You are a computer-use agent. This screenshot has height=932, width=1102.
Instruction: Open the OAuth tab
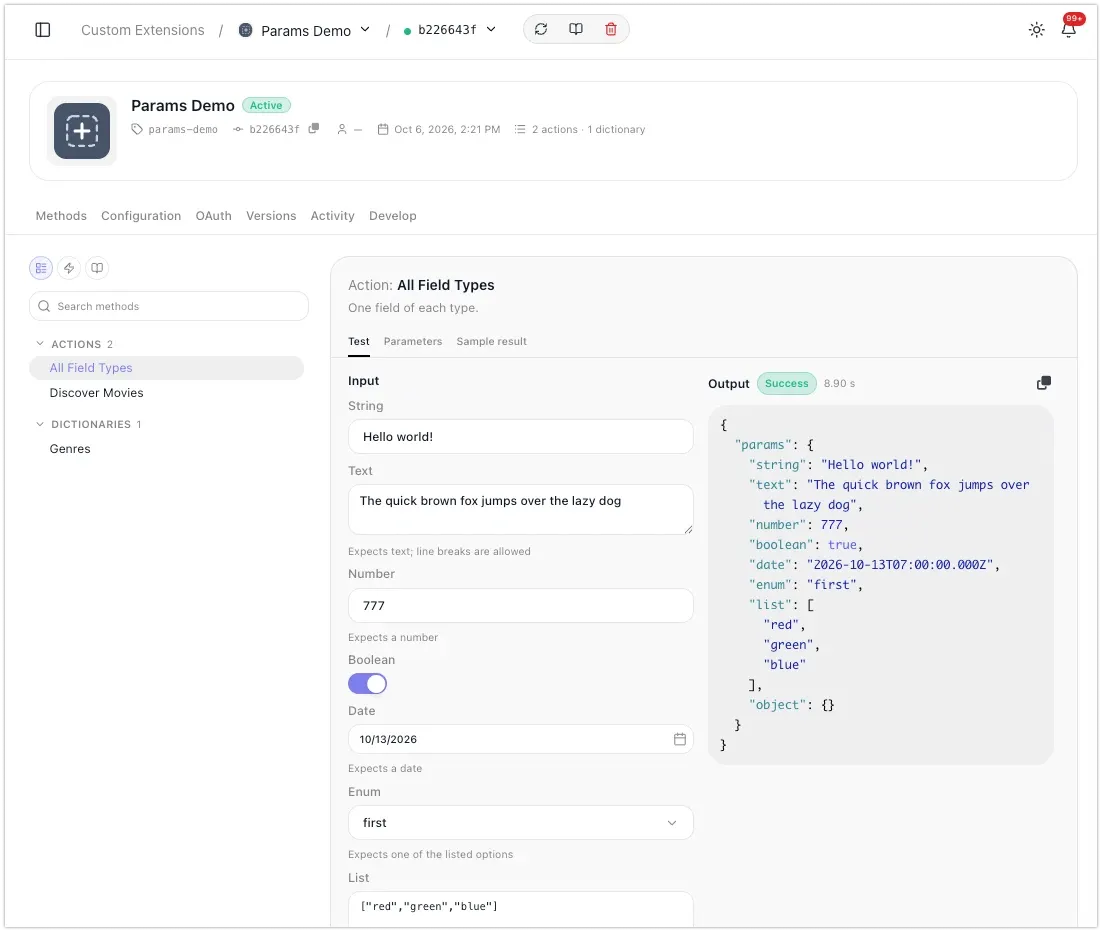(x=214, y=216)
